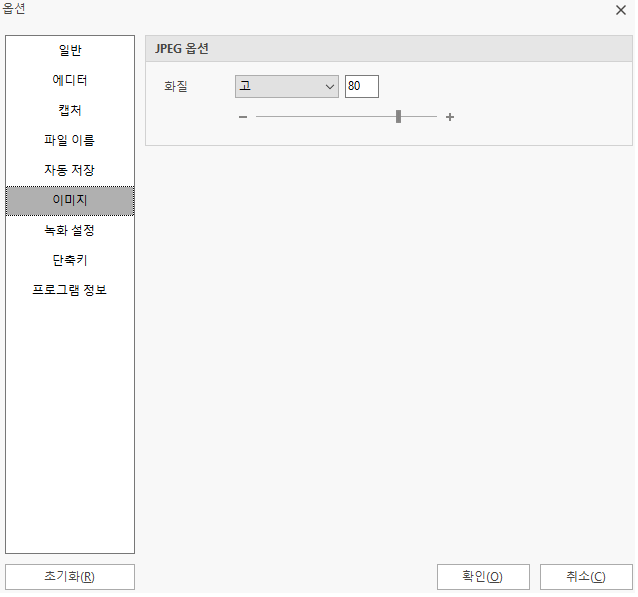Close the 옵션 dialog window
The width and height of the screenshot is (638, 597).
(x=623, y=10)
